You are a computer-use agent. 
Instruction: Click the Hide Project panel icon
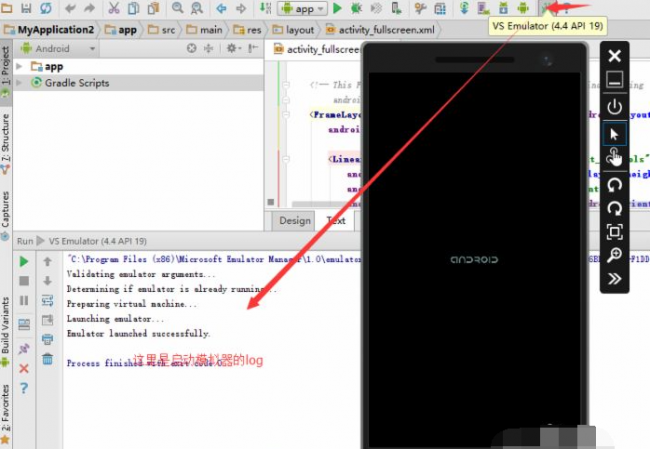click(253, 49)
